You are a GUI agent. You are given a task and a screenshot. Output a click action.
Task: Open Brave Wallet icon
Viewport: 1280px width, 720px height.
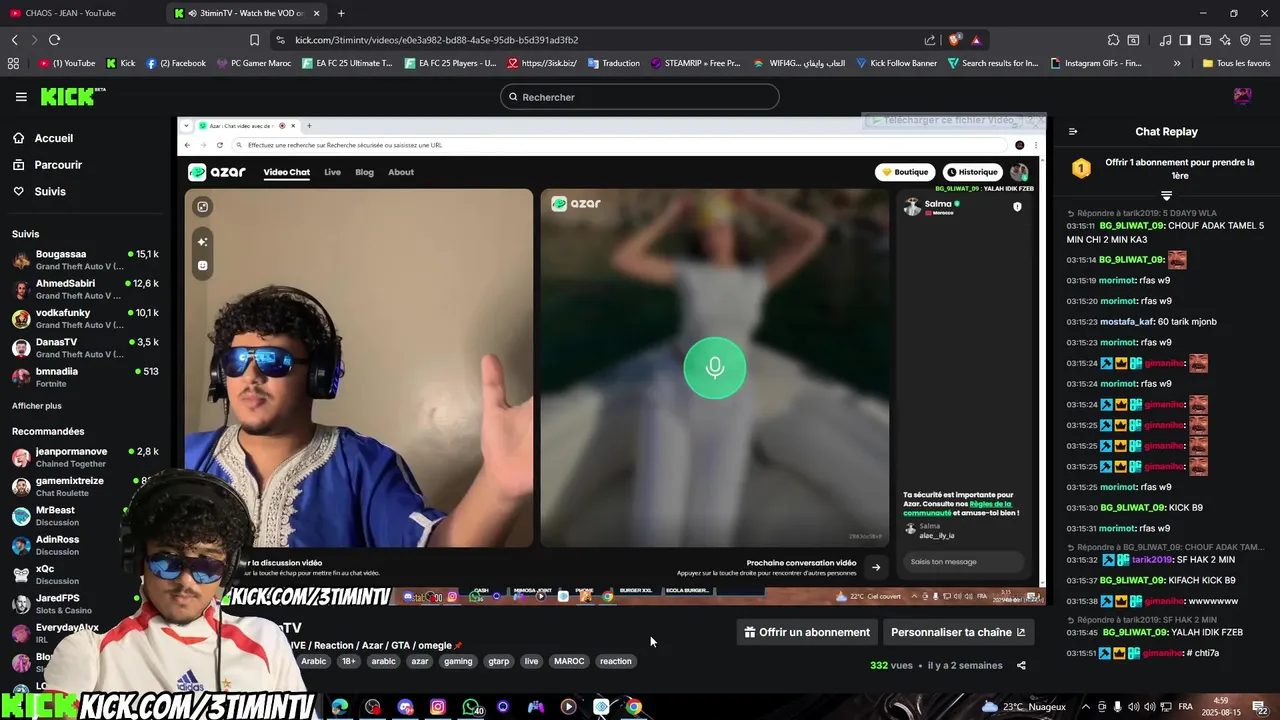pos(1205,40)
